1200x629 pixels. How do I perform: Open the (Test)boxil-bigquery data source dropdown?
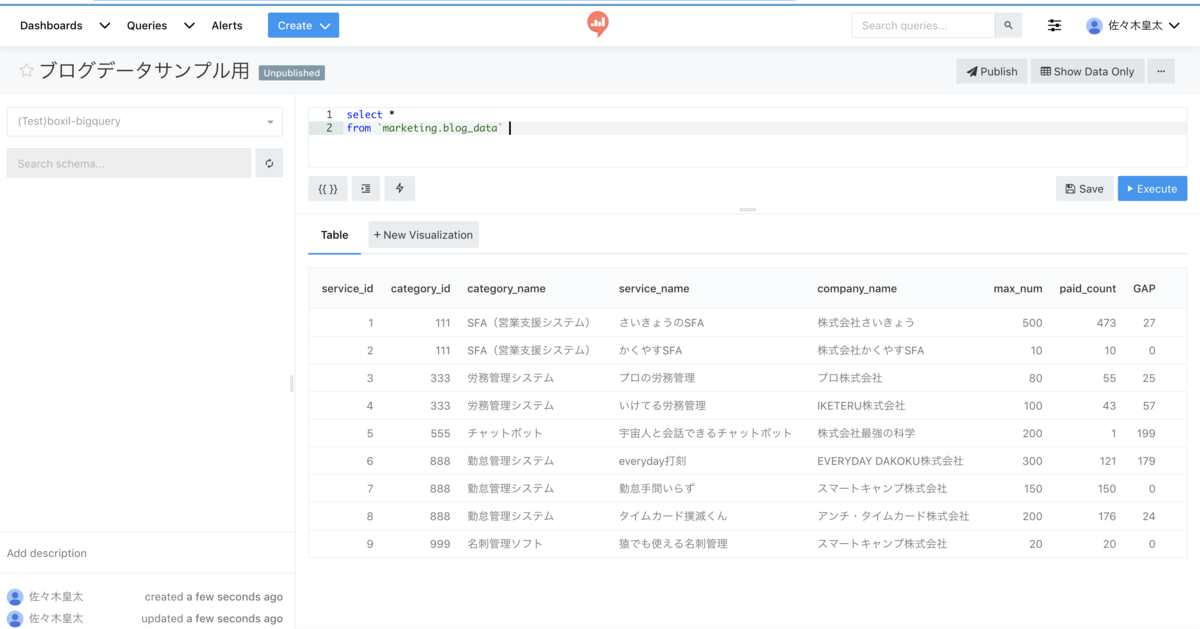click(x=145, y=122)
